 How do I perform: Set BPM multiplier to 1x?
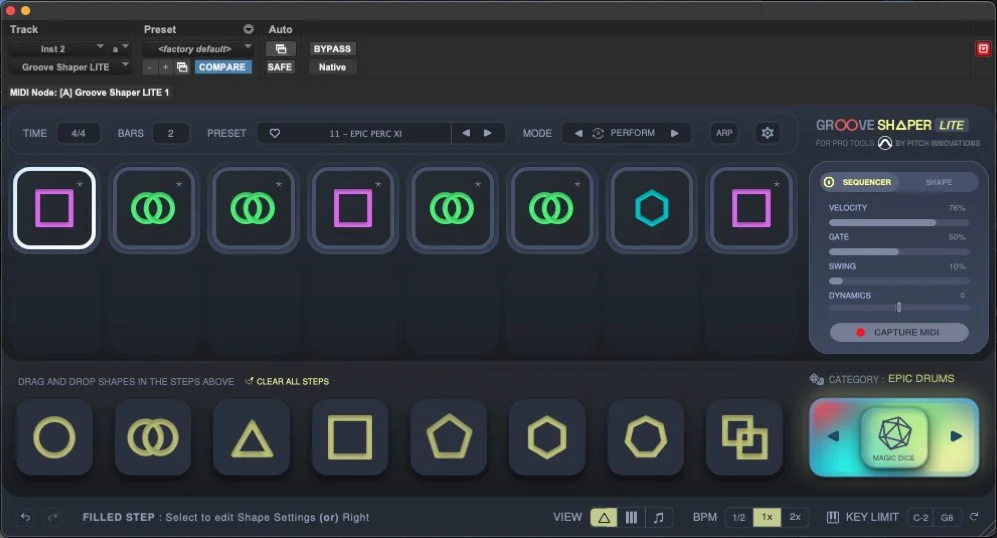coord(767,517)
